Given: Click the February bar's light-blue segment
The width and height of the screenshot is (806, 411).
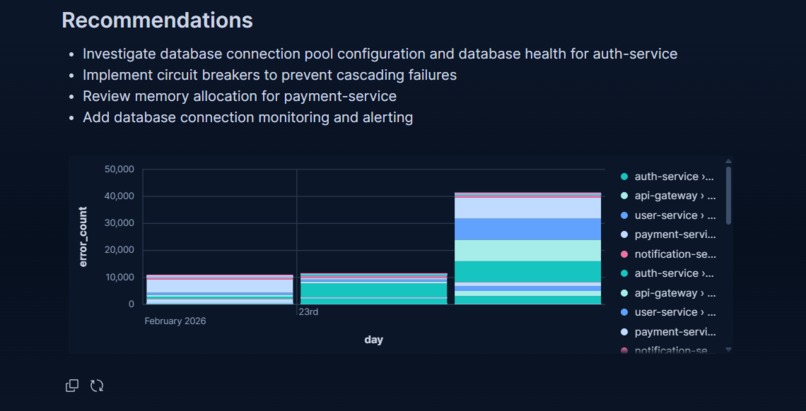Looking at the screenshot, I should pos(219,286).
